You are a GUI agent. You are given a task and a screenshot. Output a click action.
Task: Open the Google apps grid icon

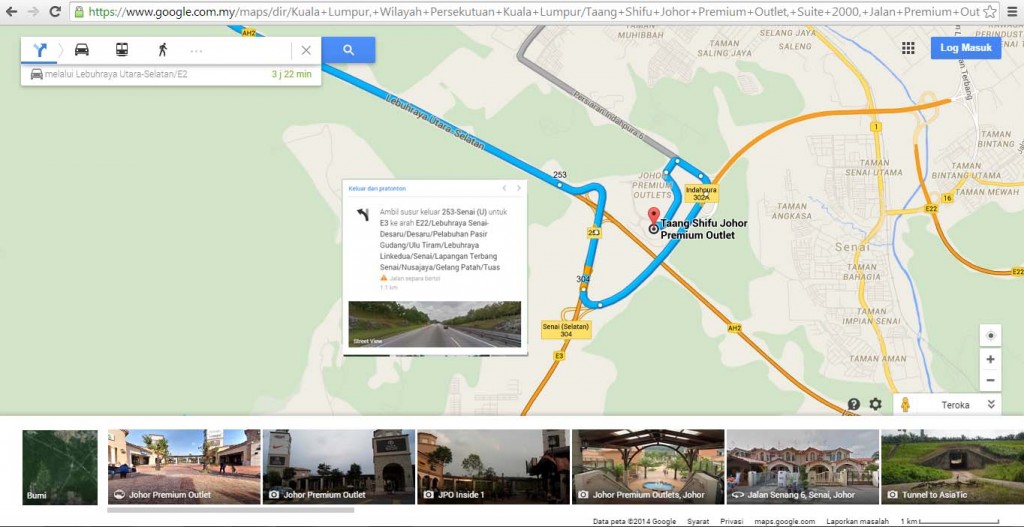[x=908, y=48]
